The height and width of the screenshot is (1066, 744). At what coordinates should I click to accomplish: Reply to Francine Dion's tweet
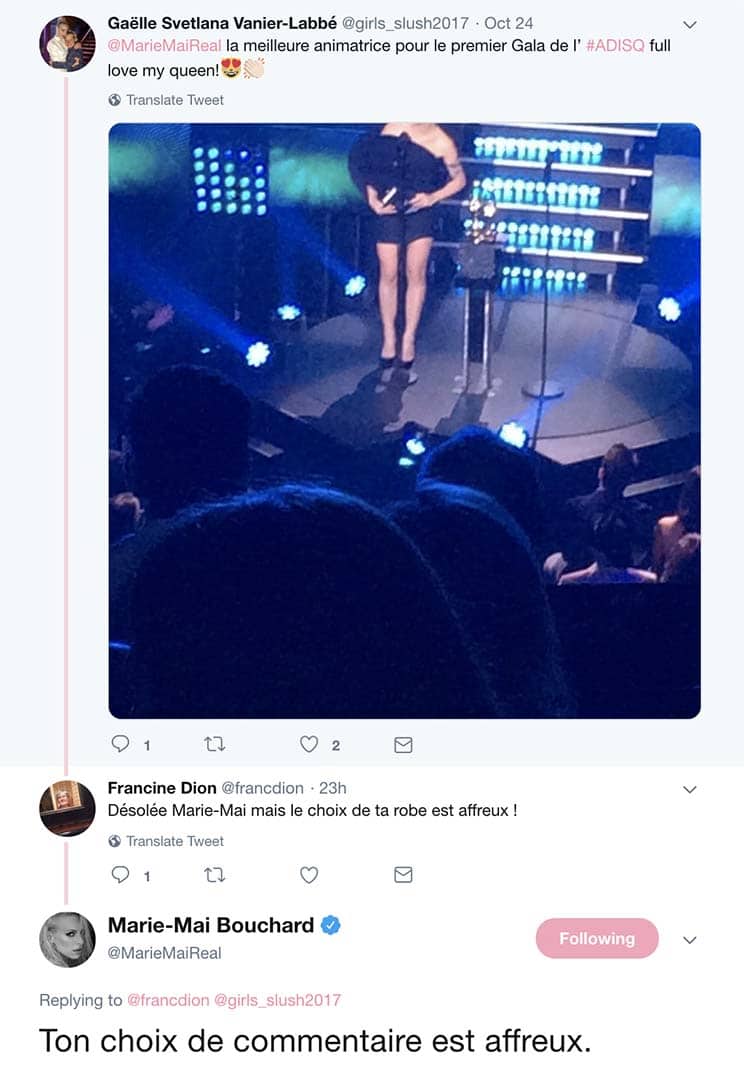click(120, 874)
